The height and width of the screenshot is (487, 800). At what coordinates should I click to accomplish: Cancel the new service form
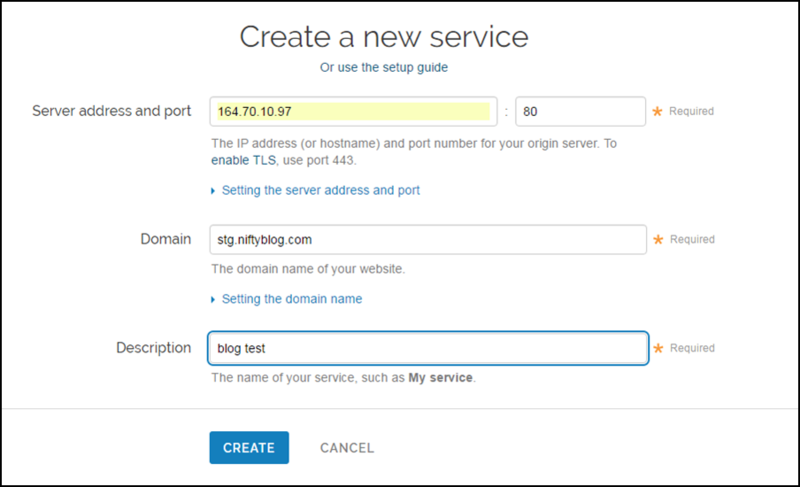coord(347,448)
